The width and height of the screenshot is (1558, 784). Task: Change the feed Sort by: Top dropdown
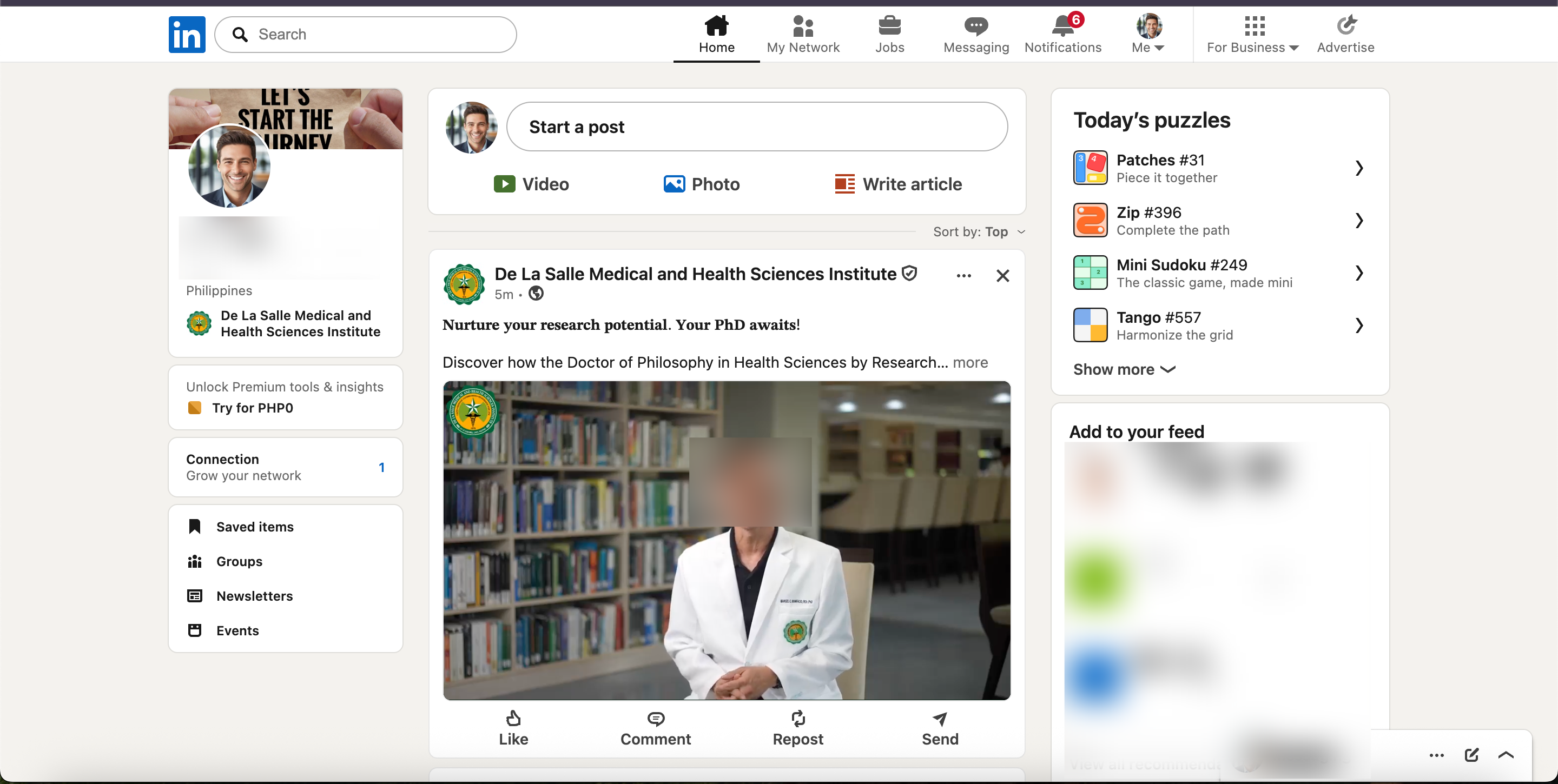point(979,231)
